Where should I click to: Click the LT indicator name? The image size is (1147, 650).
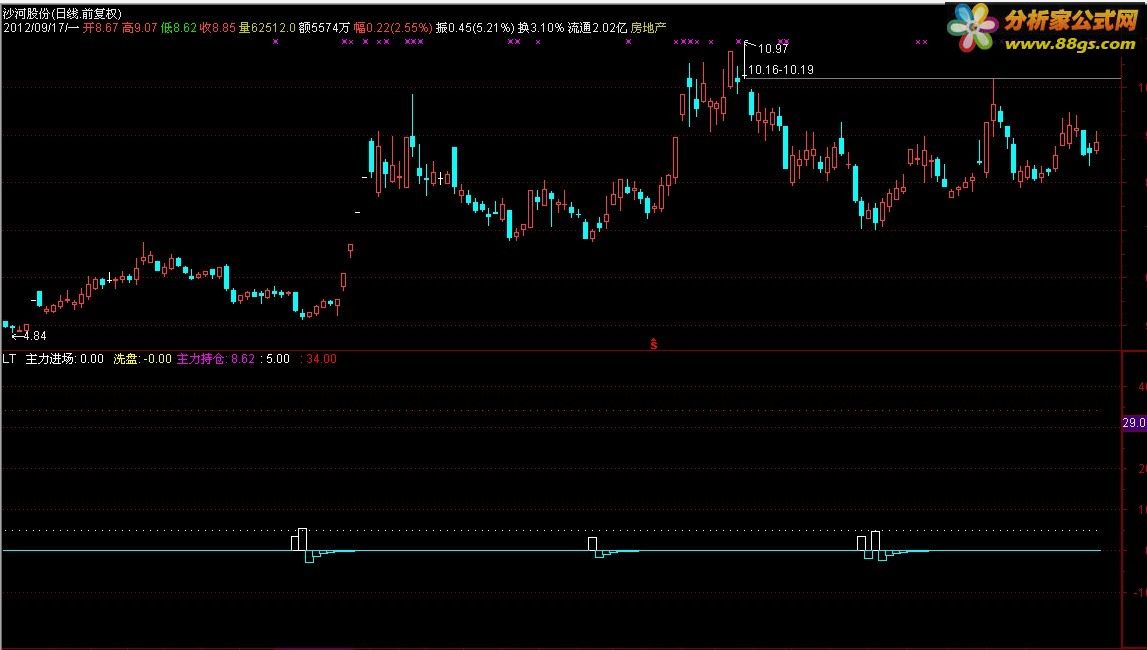[x=9, y=359]
